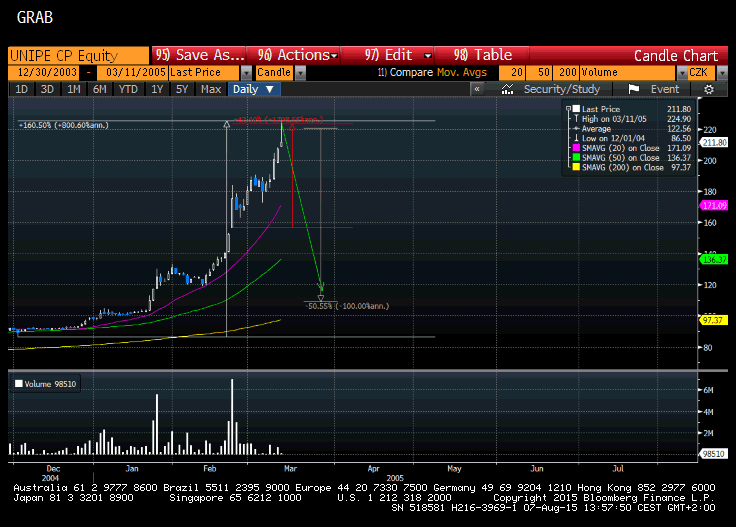Collapse toolbar with double-chevron icon

pyautogui.click(x=478, y=89)
